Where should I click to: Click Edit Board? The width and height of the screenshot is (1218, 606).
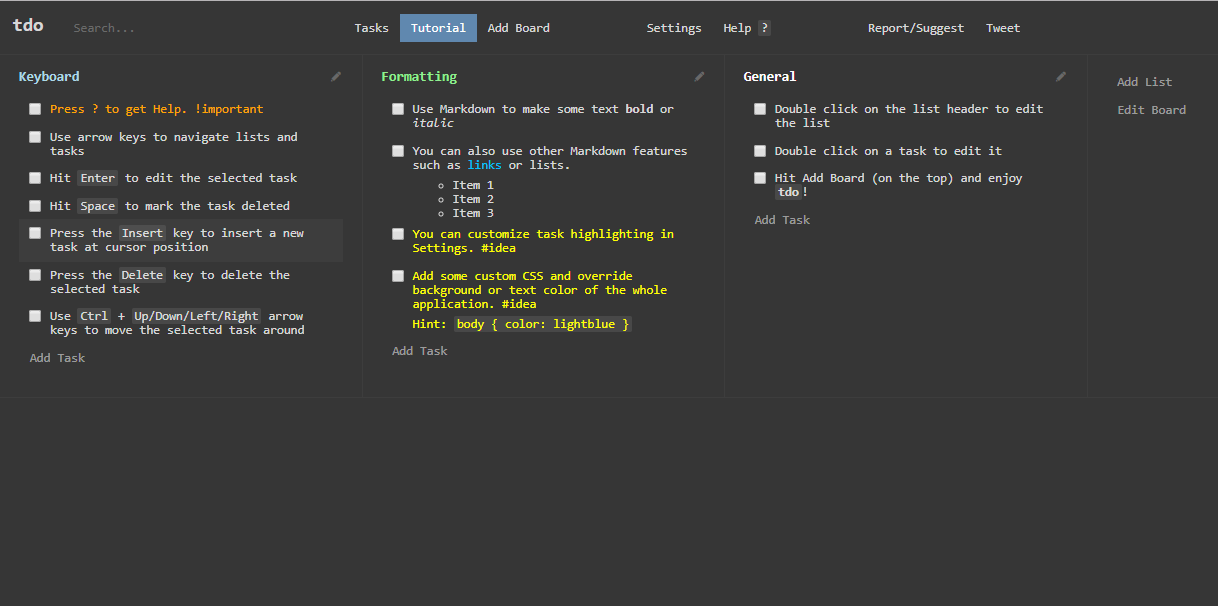pos(1151,110)
